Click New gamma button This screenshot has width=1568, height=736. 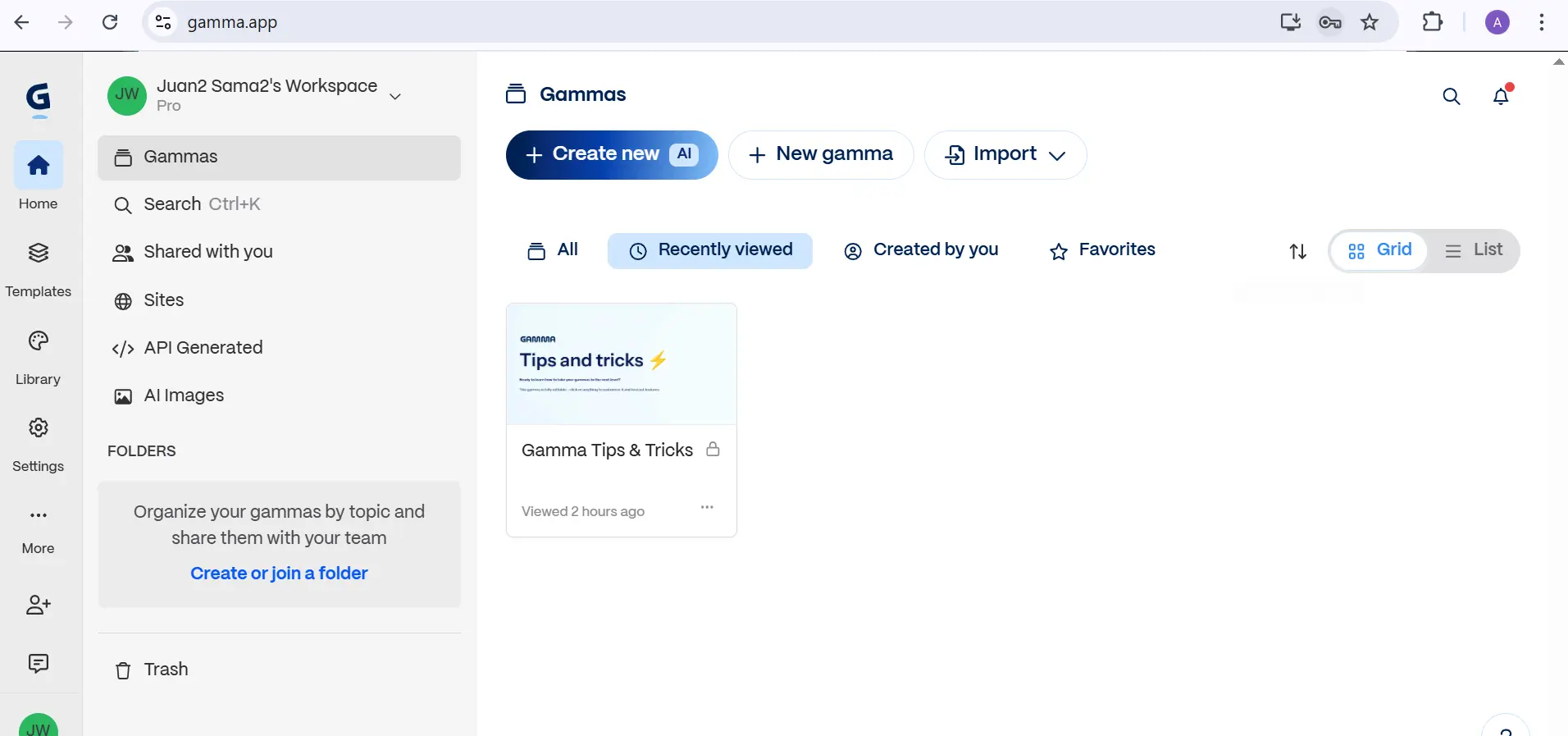click(821, 154)
